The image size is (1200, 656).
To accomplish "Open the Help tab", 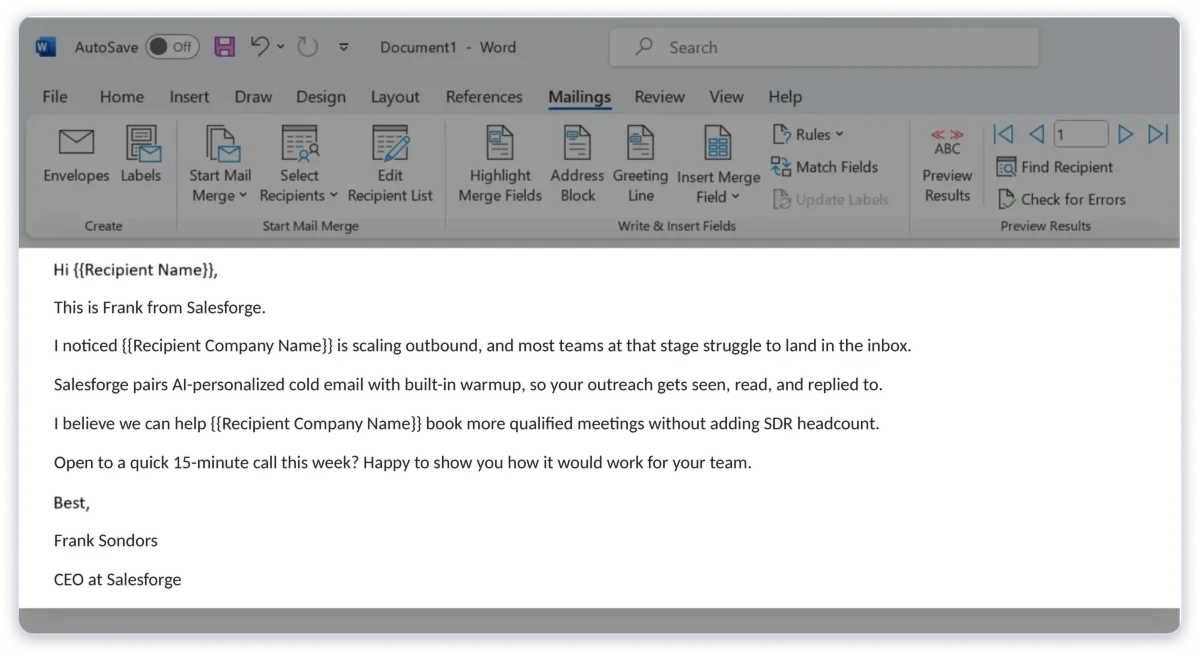I will 785,97.
